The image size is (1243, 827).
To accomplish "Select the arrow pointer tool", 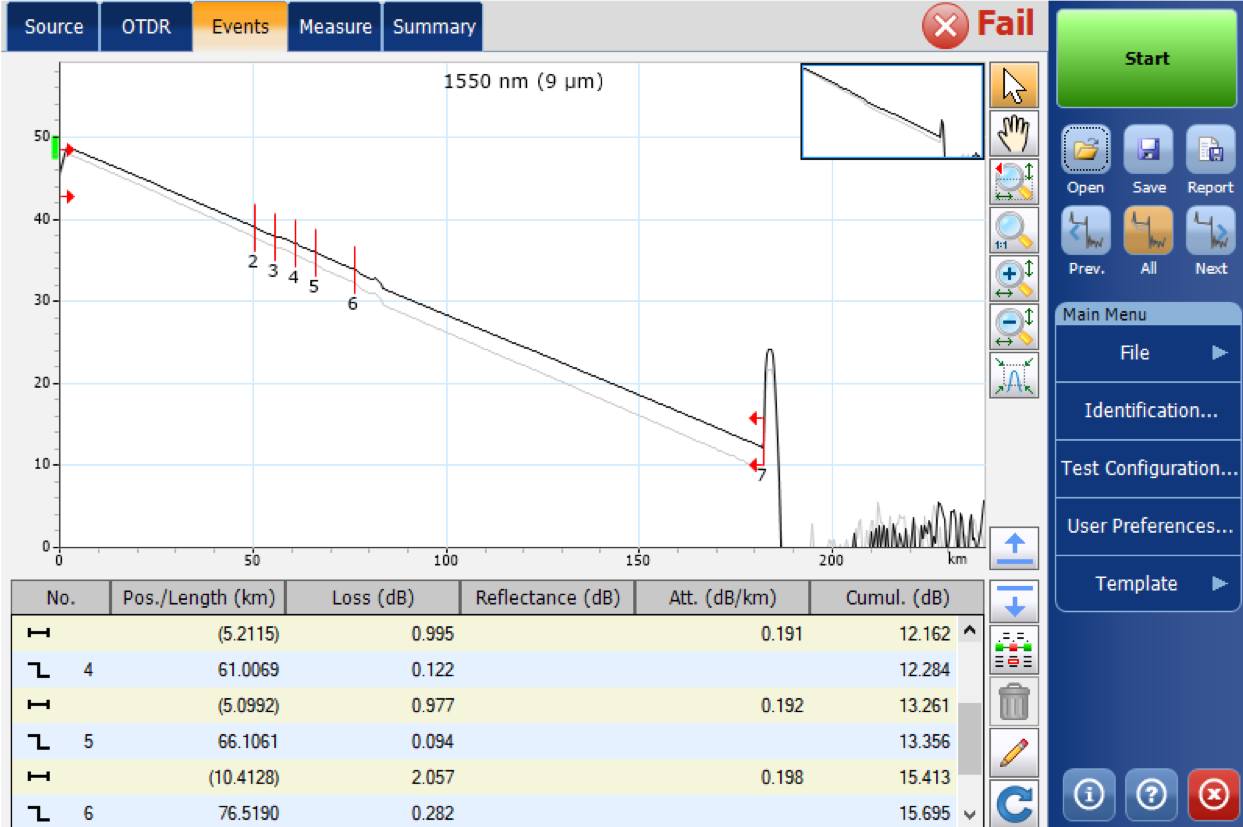I will [x=1014, y=86].
